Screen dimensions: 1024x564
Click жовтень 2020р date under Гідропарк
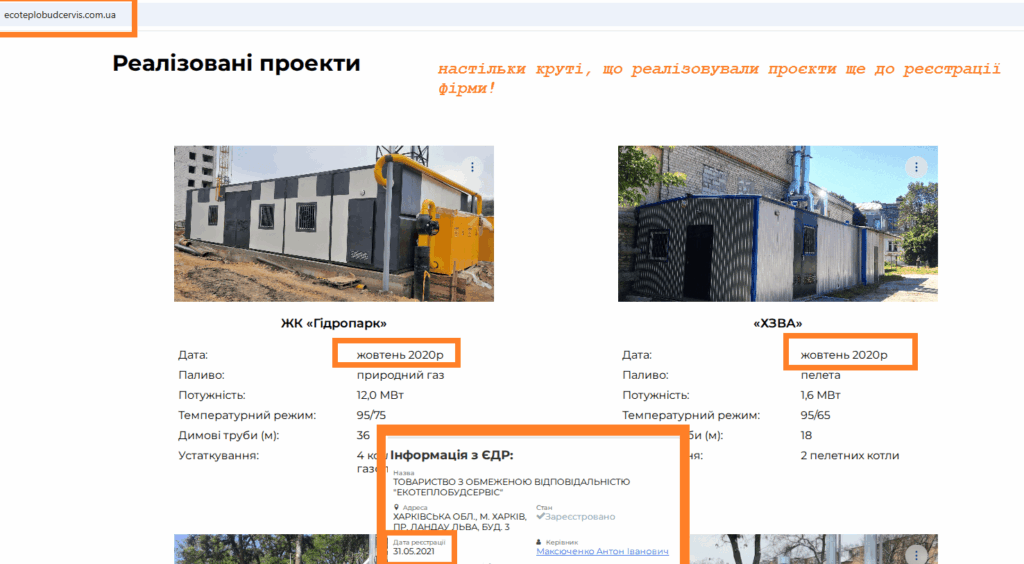(397, 354)
